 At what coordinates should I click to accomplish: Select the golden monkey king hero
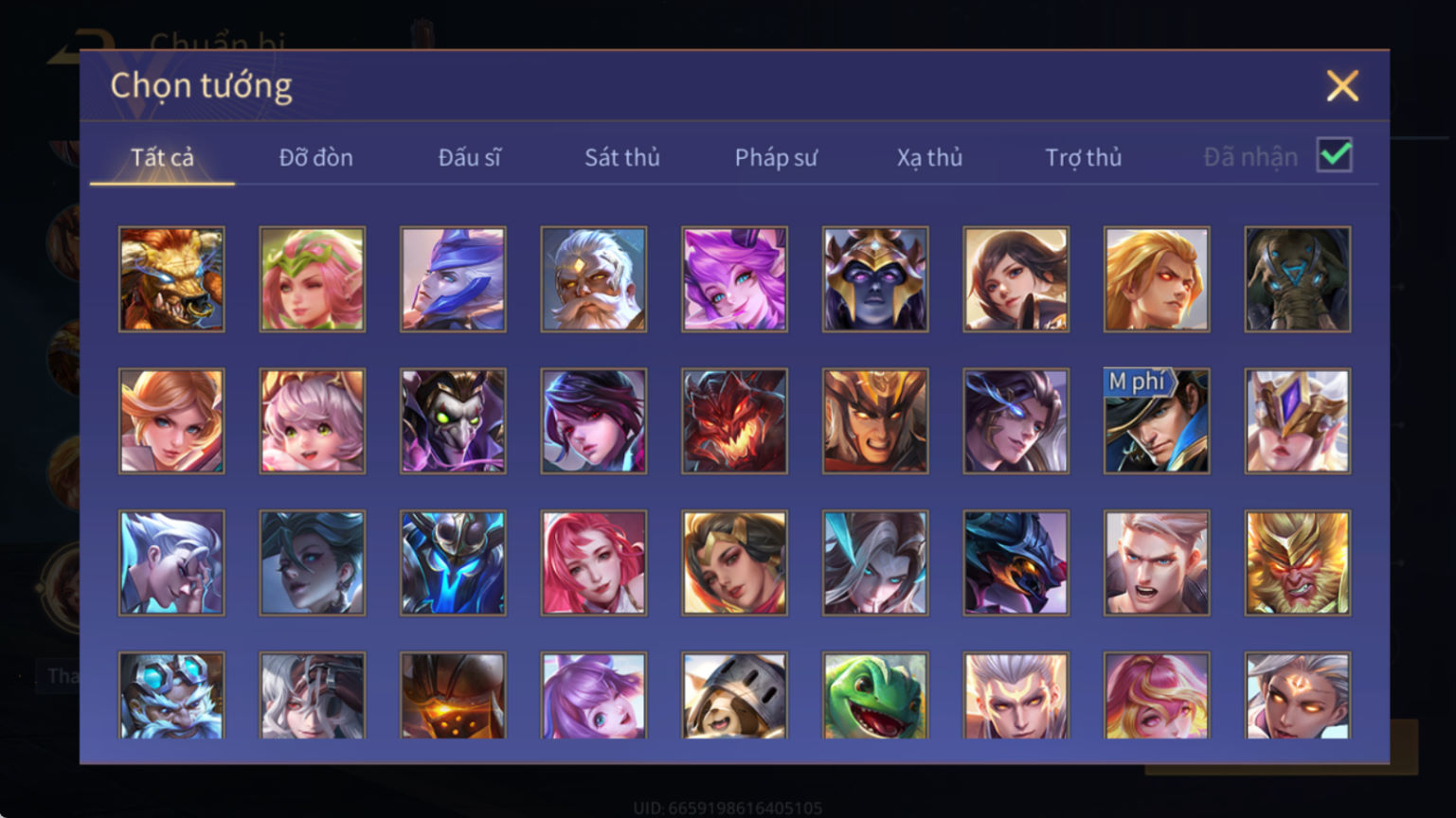click(x=1298, y=563)
